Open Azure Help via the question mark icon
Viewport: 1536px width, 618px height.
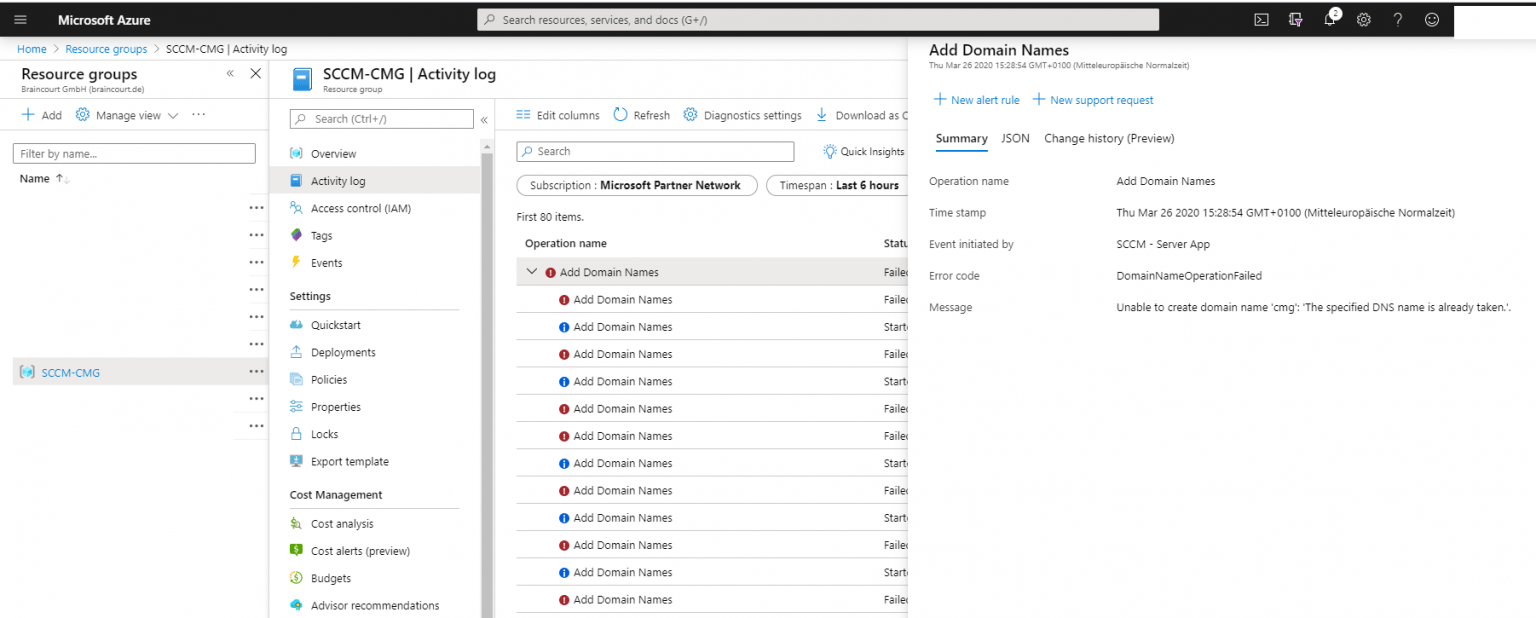(x=1397, y=19)
